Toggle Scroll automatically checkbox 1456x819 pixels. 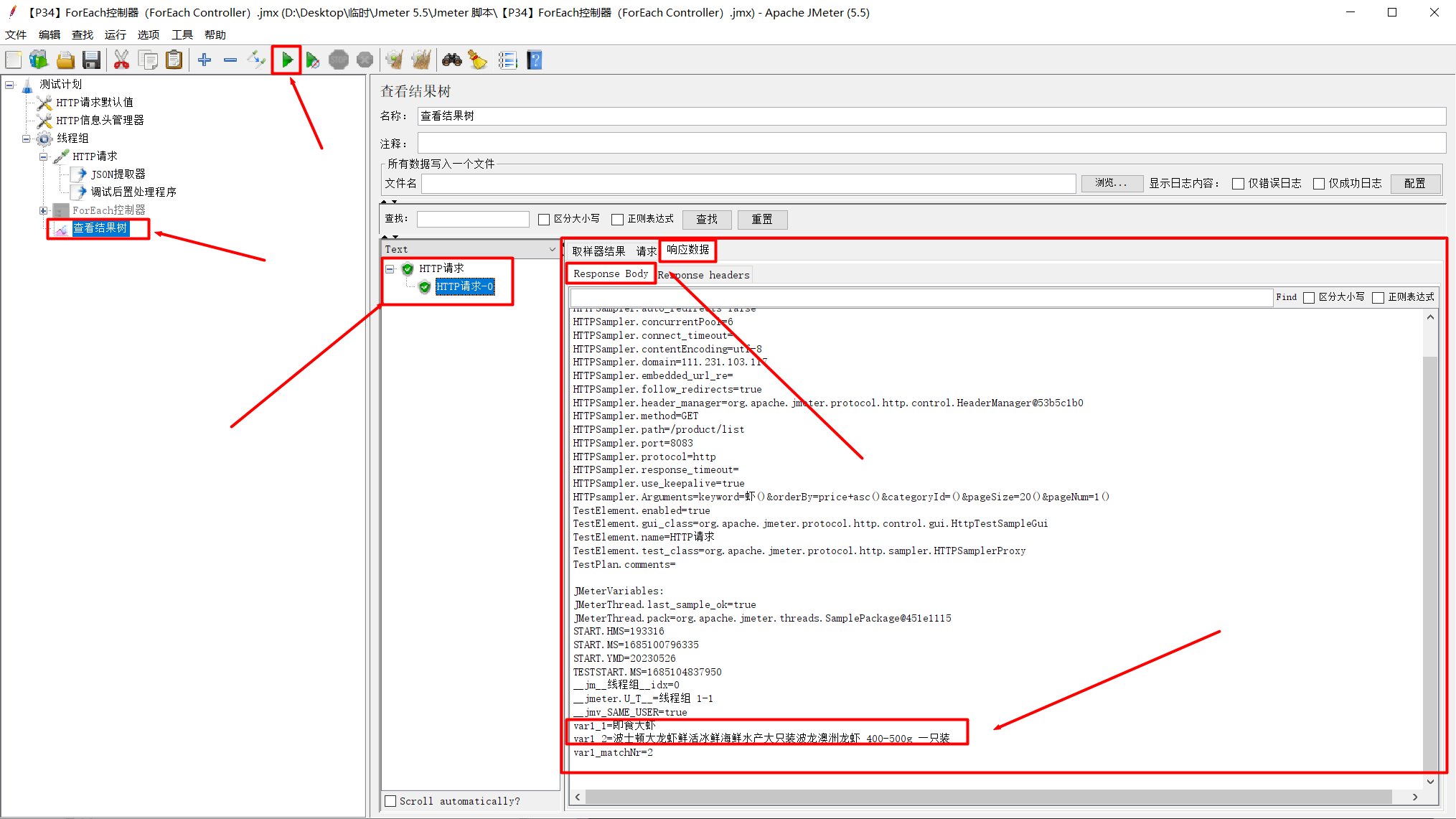390,801
